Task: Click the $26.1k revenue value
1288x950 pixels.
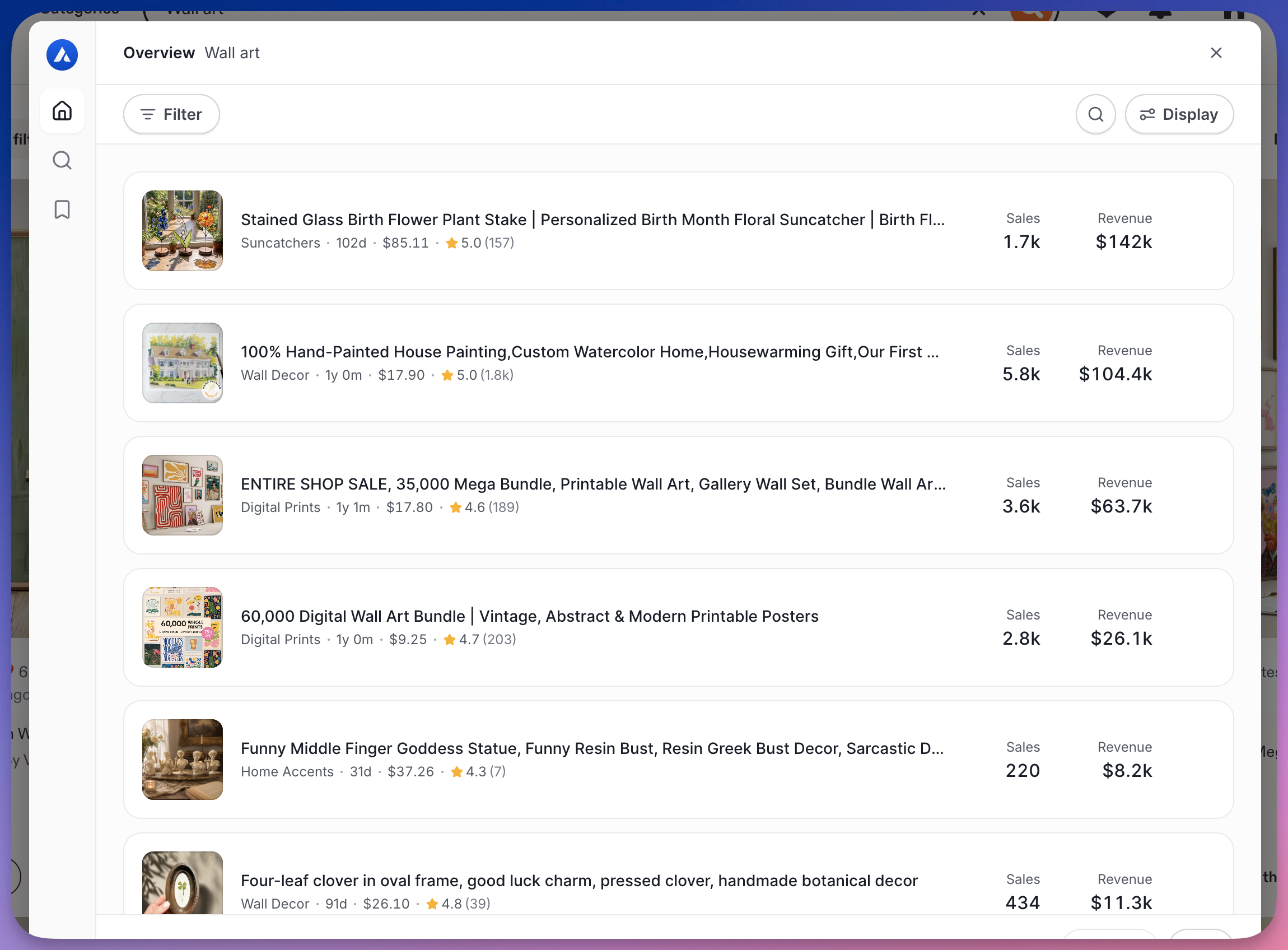Action: click(1121, 639)
